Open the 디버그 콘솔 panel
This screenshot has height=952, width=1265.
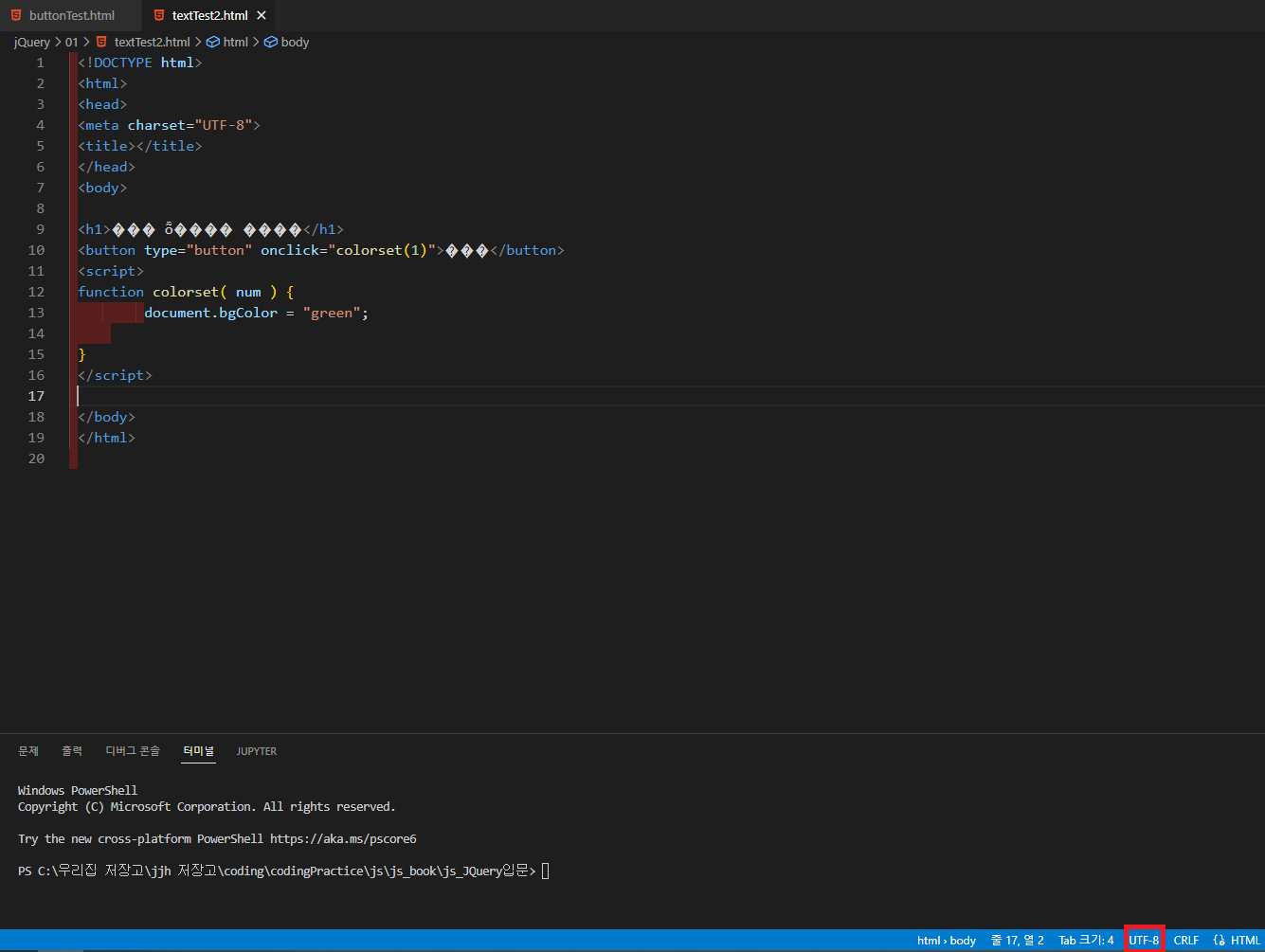(132, 750)
